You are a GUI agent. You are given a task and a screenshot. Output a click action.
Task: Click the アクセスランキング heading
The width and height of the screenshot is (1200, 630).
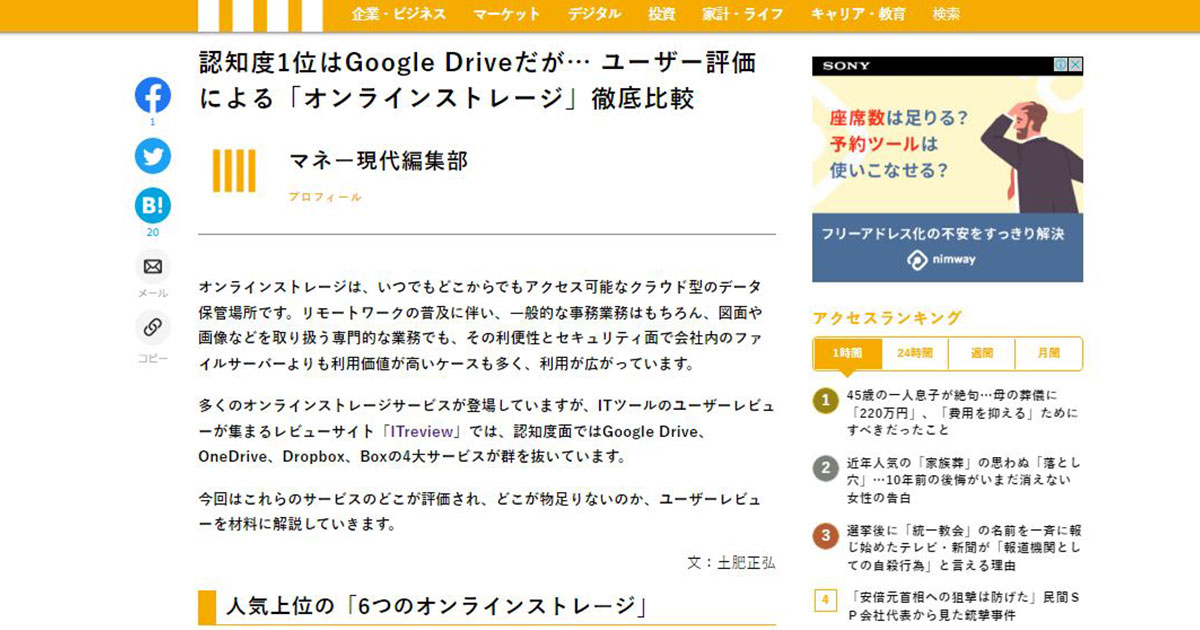[x=887, y=318]
